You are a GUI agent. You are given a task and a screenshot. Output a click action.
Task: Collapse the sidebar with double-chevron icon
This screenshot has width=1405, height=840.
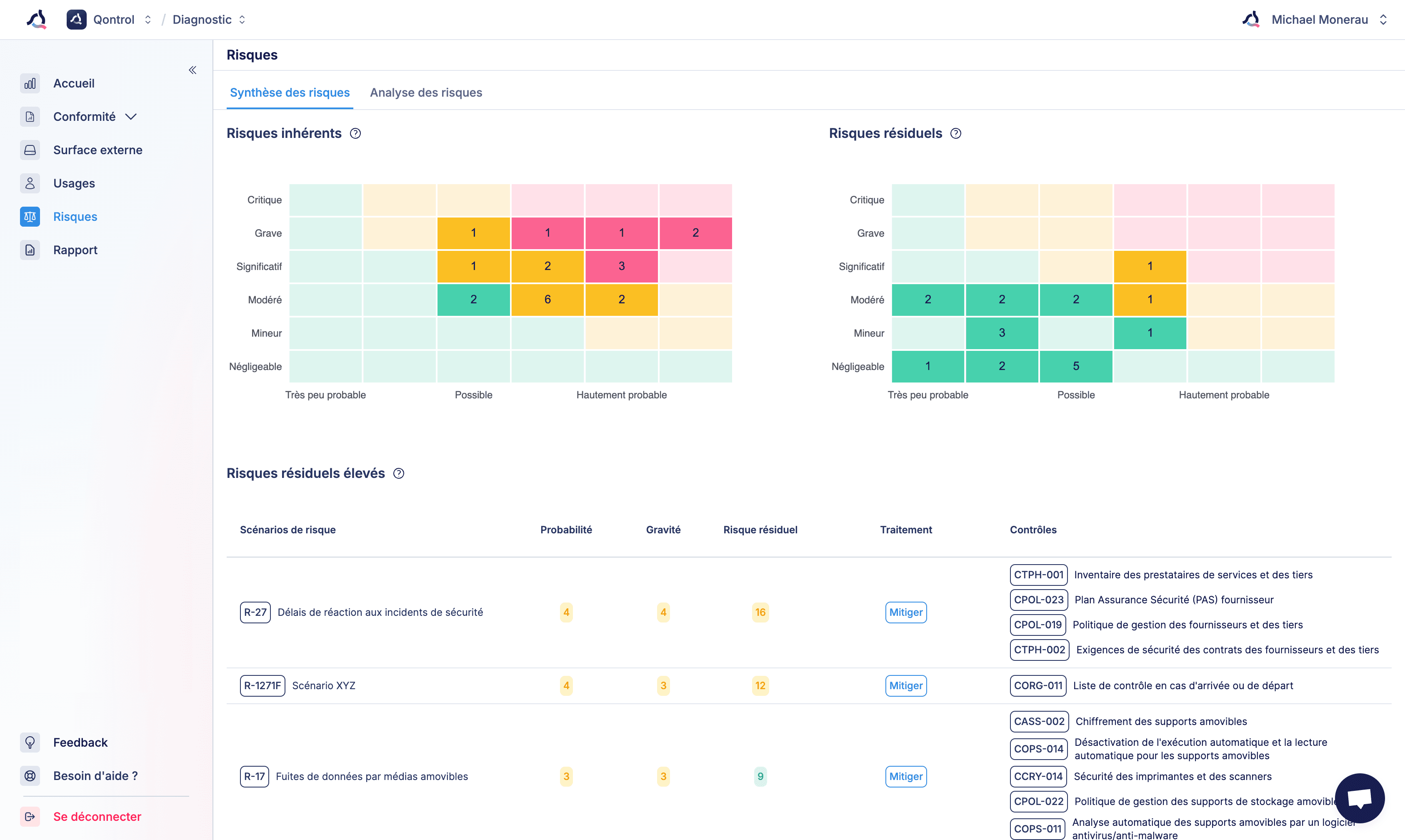pos(192,70)
